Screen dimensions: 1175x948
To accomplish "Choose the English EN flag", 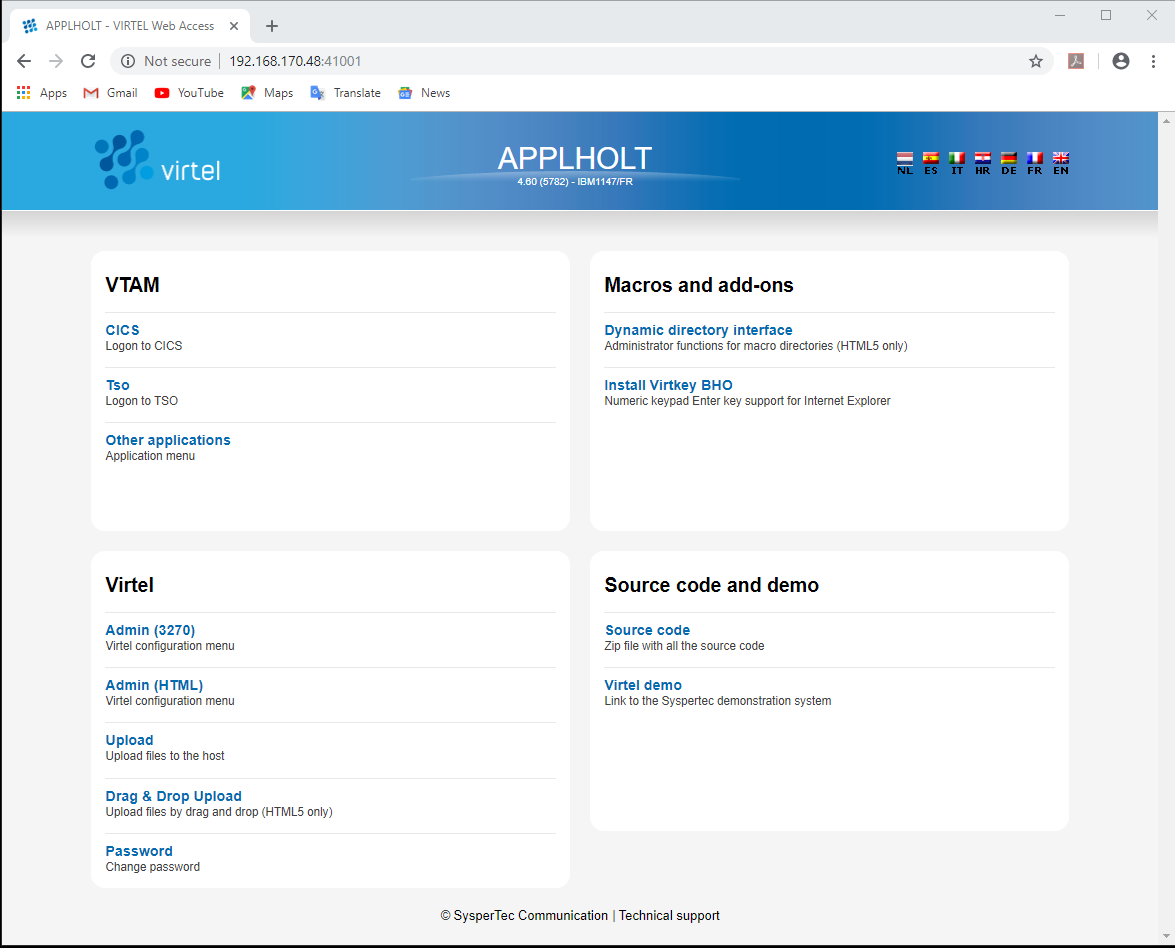I will [x=1061, y=163].
